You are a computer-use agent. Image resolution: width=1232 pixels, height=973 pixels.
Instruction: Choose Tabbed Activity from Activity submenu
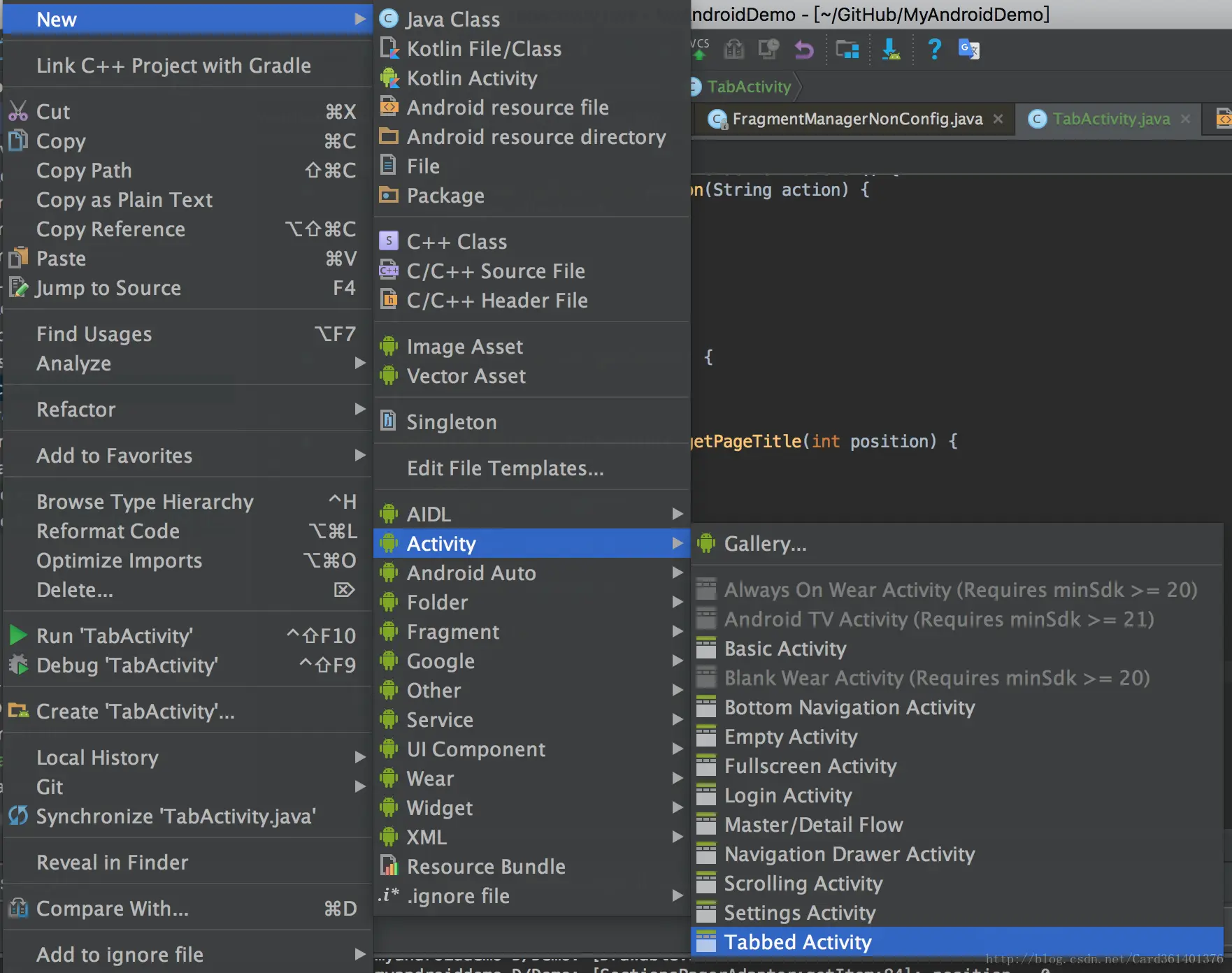957,942
